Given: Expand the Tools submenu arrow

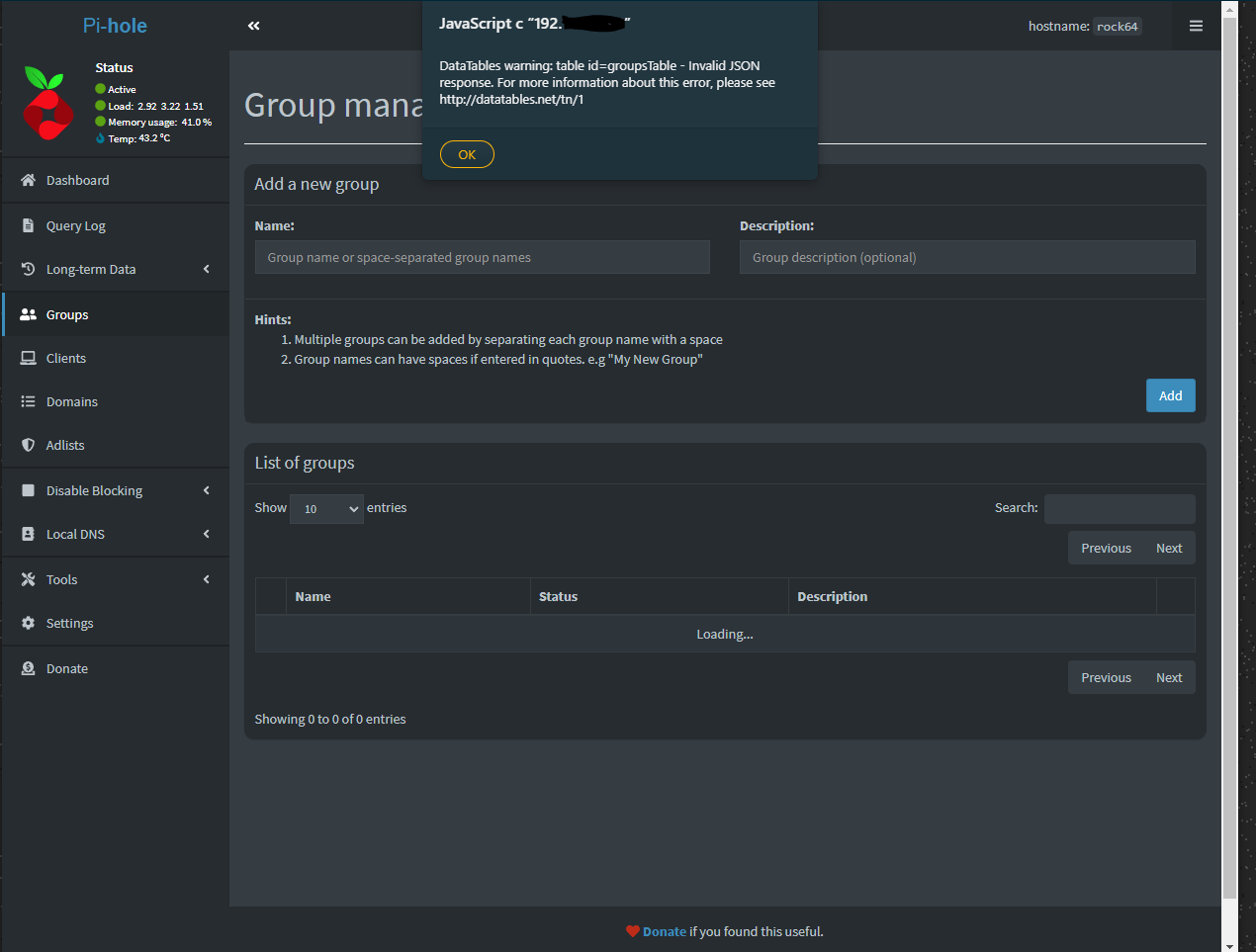Looking at the screenshot, I should (x=207, y=579).
